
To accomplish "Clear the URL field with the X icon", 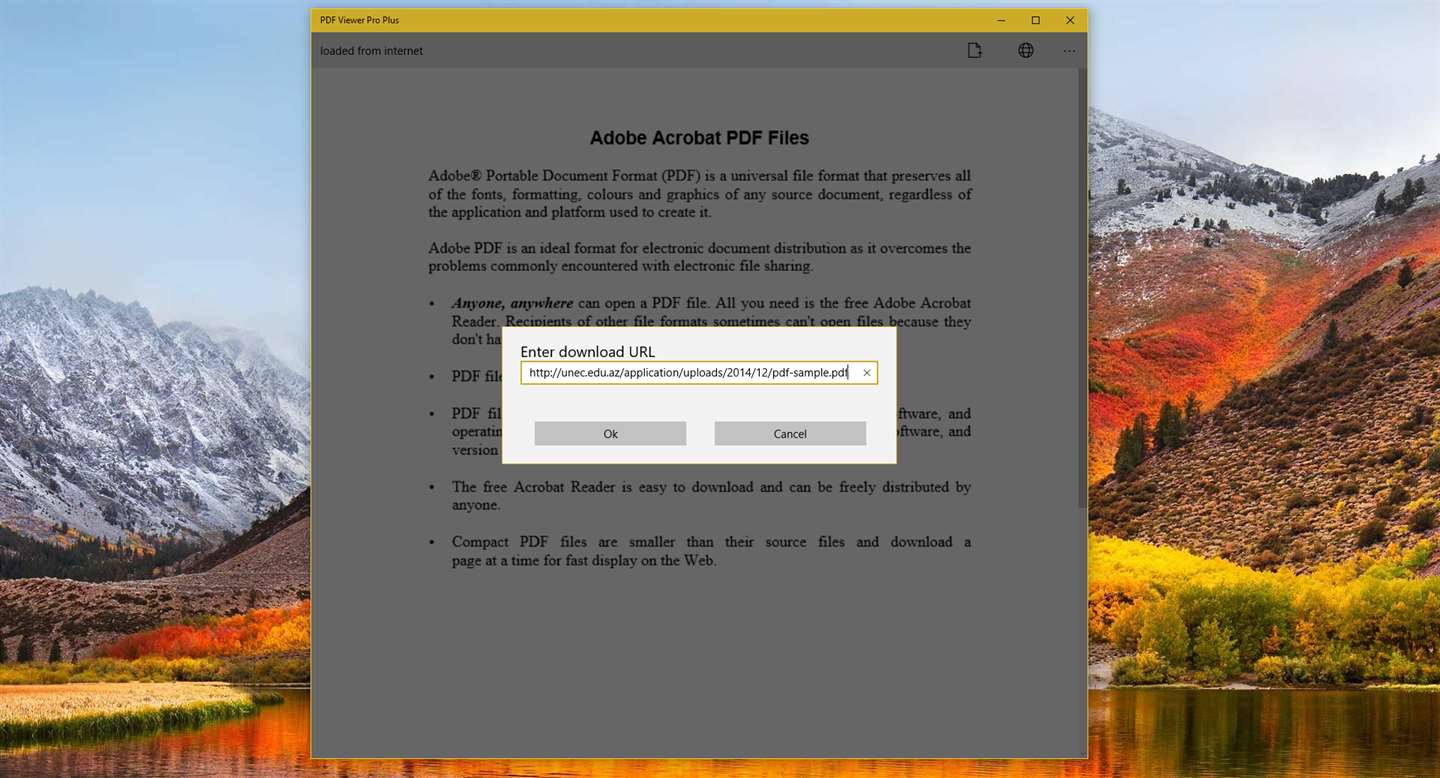I will (867, 373).
